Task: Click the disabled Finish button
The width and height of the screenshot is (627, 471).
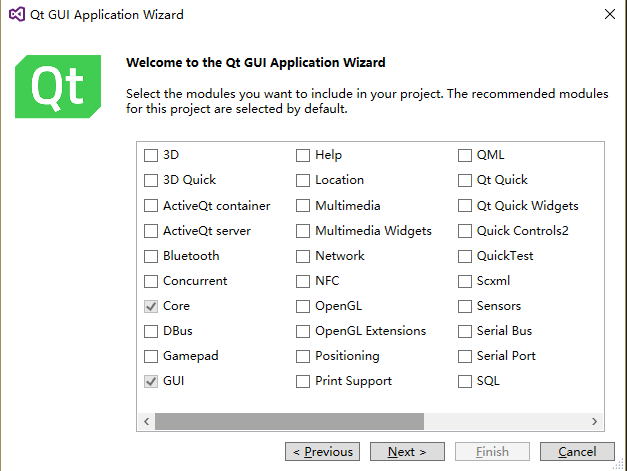Action: click(x=492, y=451)
